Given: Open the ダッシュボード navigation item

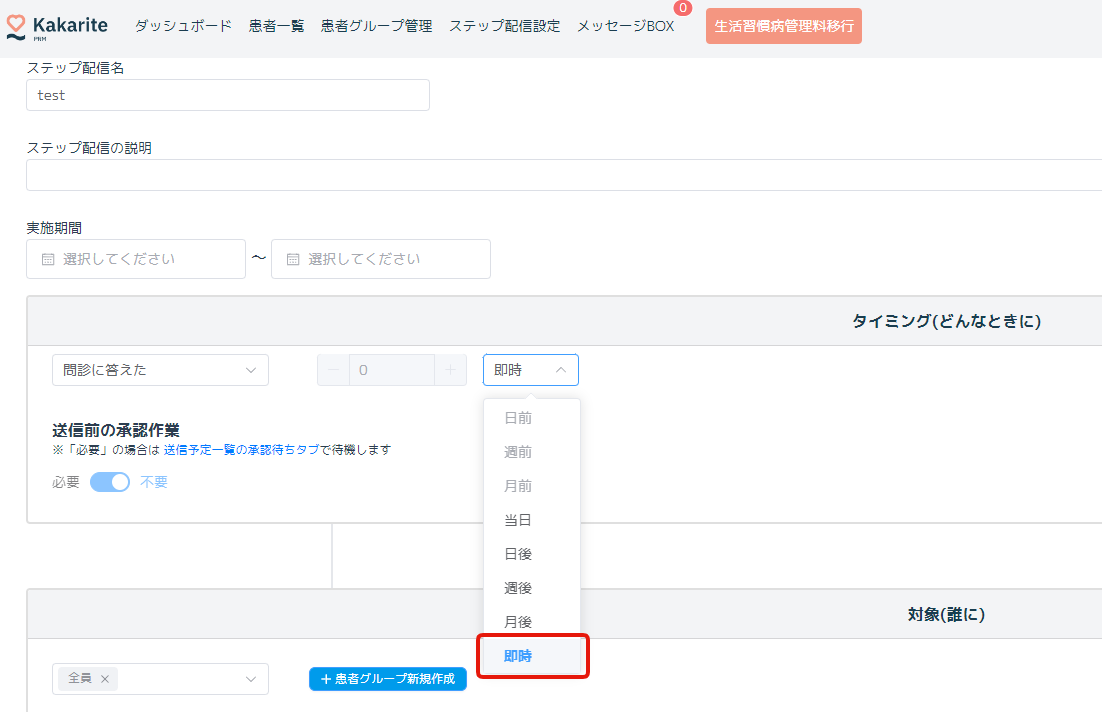Looking at the screenshot, I should (183, 26).
